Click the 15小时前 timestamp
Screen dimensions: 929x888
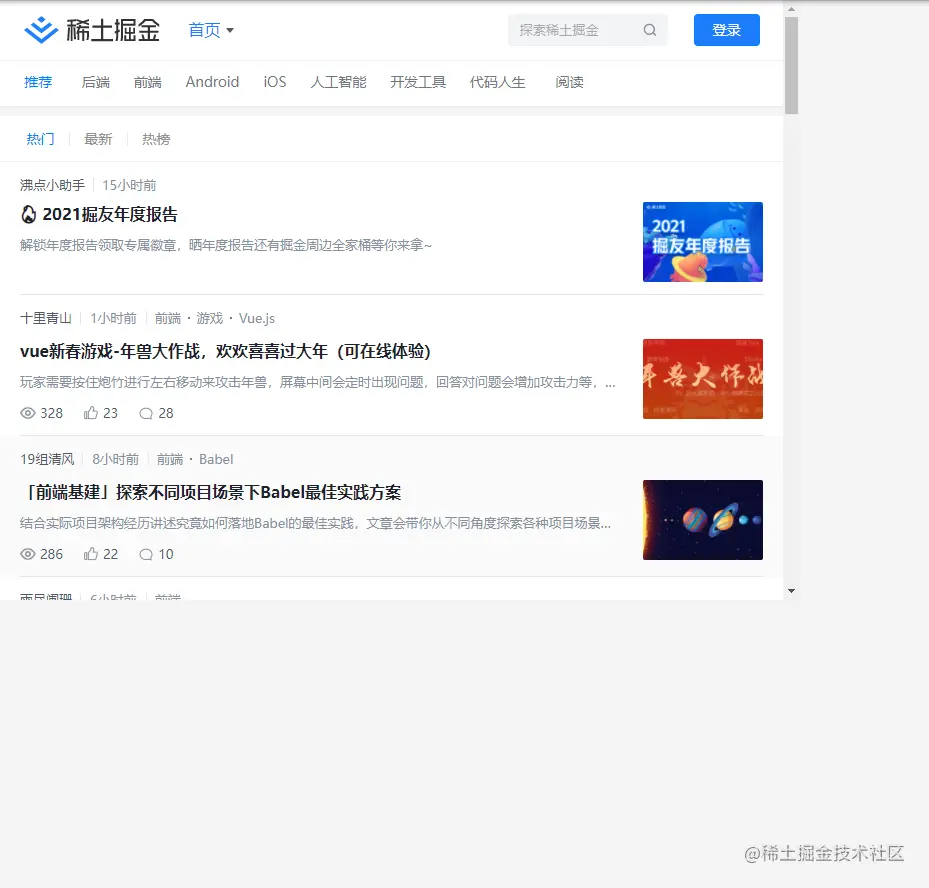129,185
